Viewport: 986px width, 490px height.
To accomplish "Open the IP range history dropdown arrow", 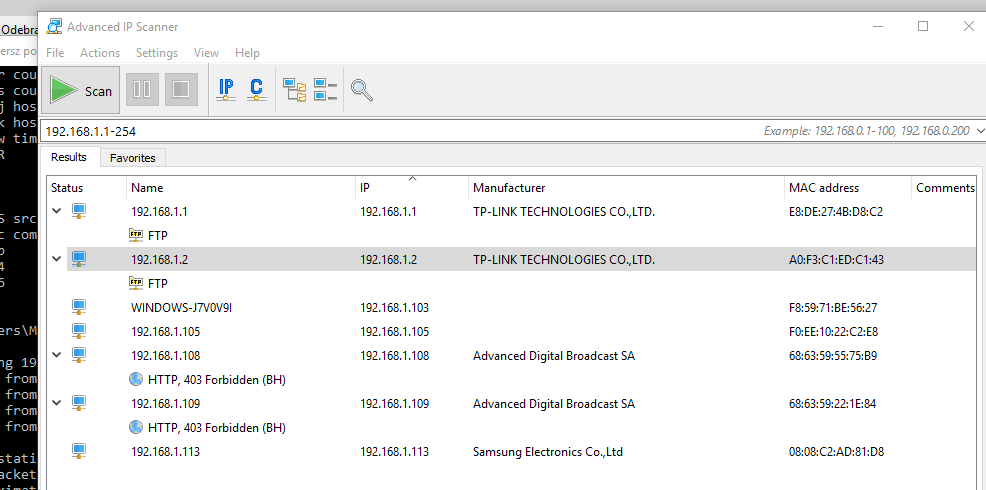I will (979, 131).
